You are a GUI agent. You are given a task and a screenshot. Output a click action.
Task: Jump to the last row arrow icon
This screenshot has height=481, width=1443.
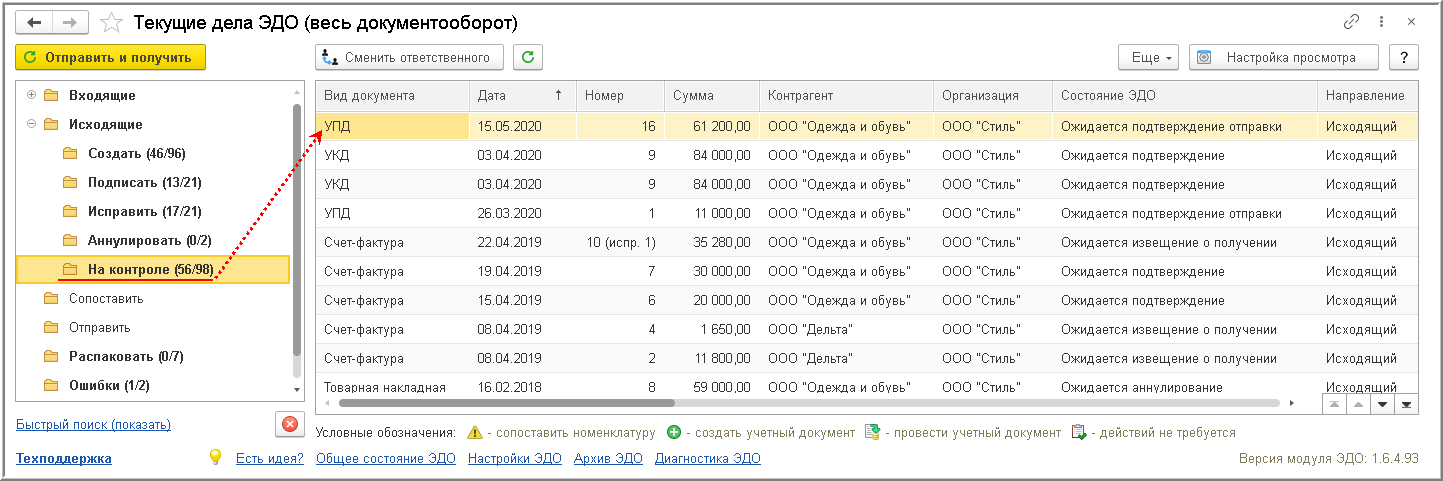[x=1406, y=403]
